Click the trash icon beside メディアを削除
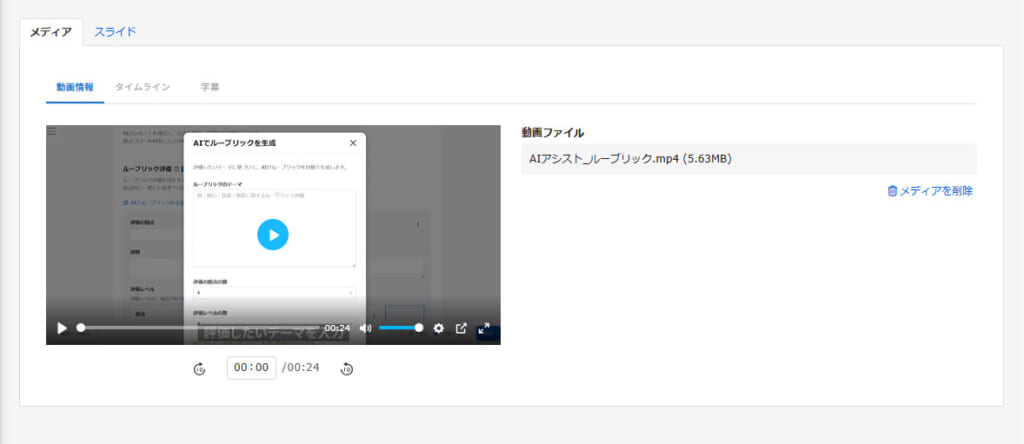Image resolution: width=1024 pixels, height=444 pixels. [892, 191]
